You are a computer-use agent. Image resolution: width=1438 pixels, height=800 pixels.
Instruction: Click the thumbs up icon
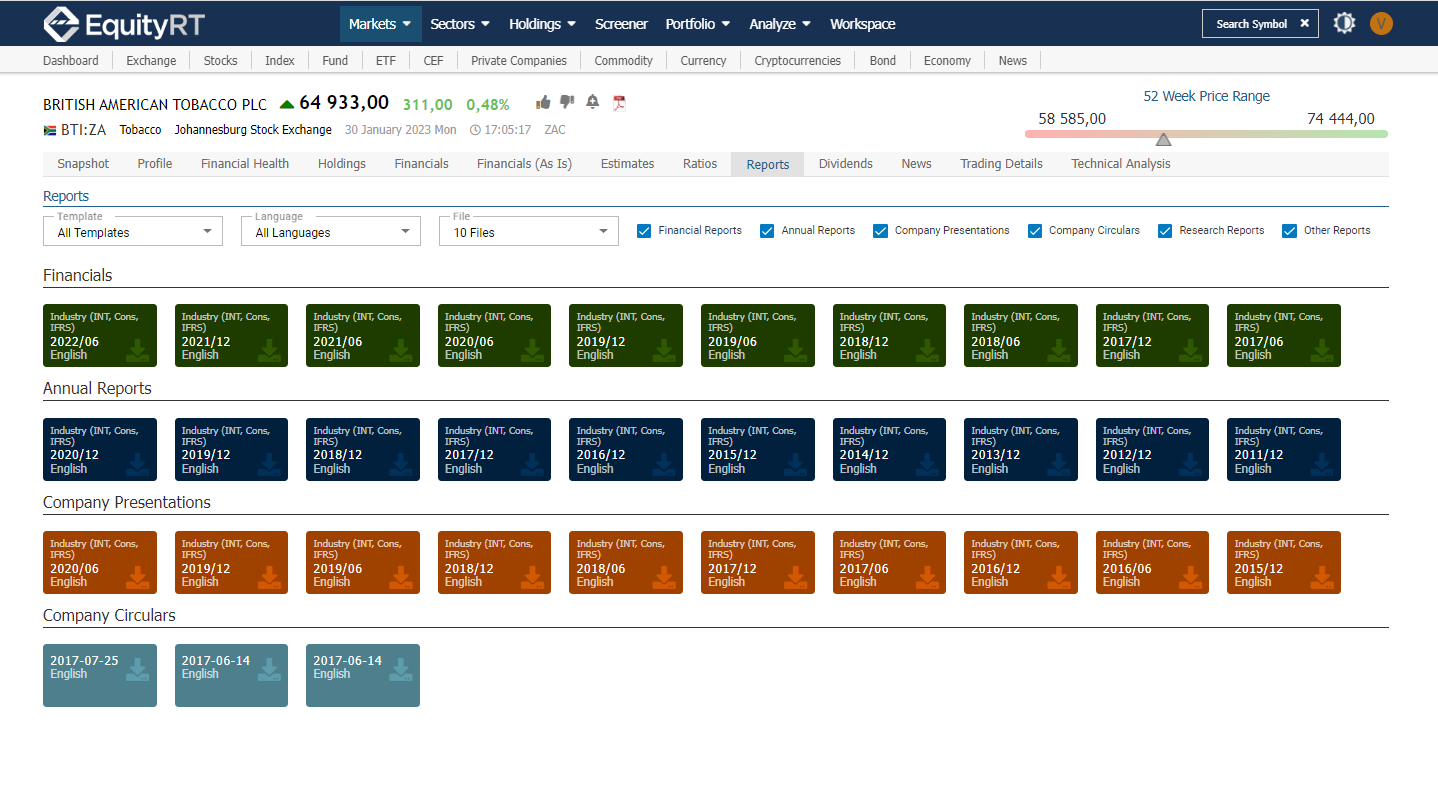(x=543, y=102)
